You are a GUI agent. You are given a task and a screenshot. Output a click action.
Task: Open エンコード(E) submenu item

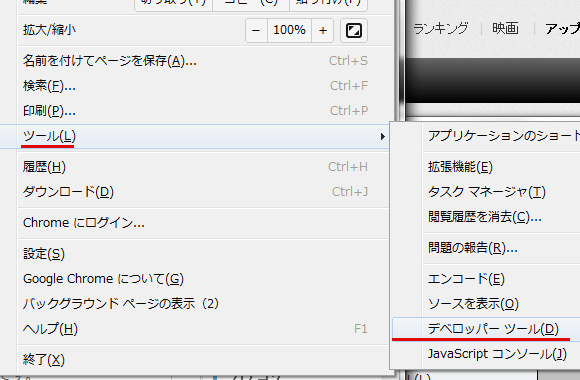[486, 279]
